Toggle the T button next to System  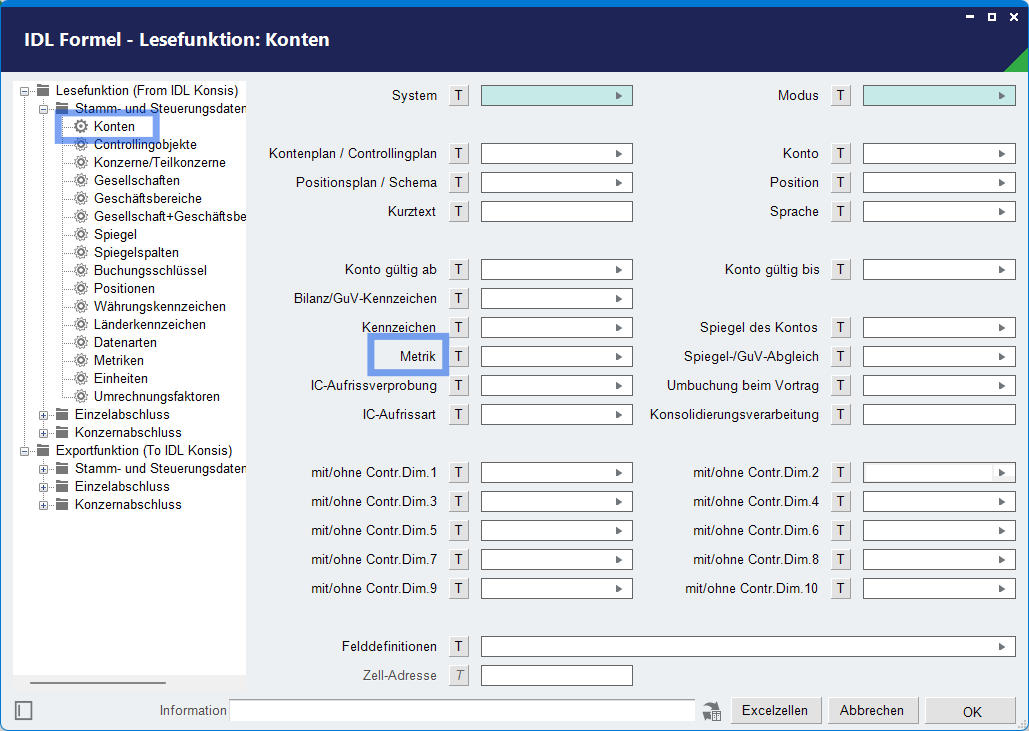click(x=459, y=96)
